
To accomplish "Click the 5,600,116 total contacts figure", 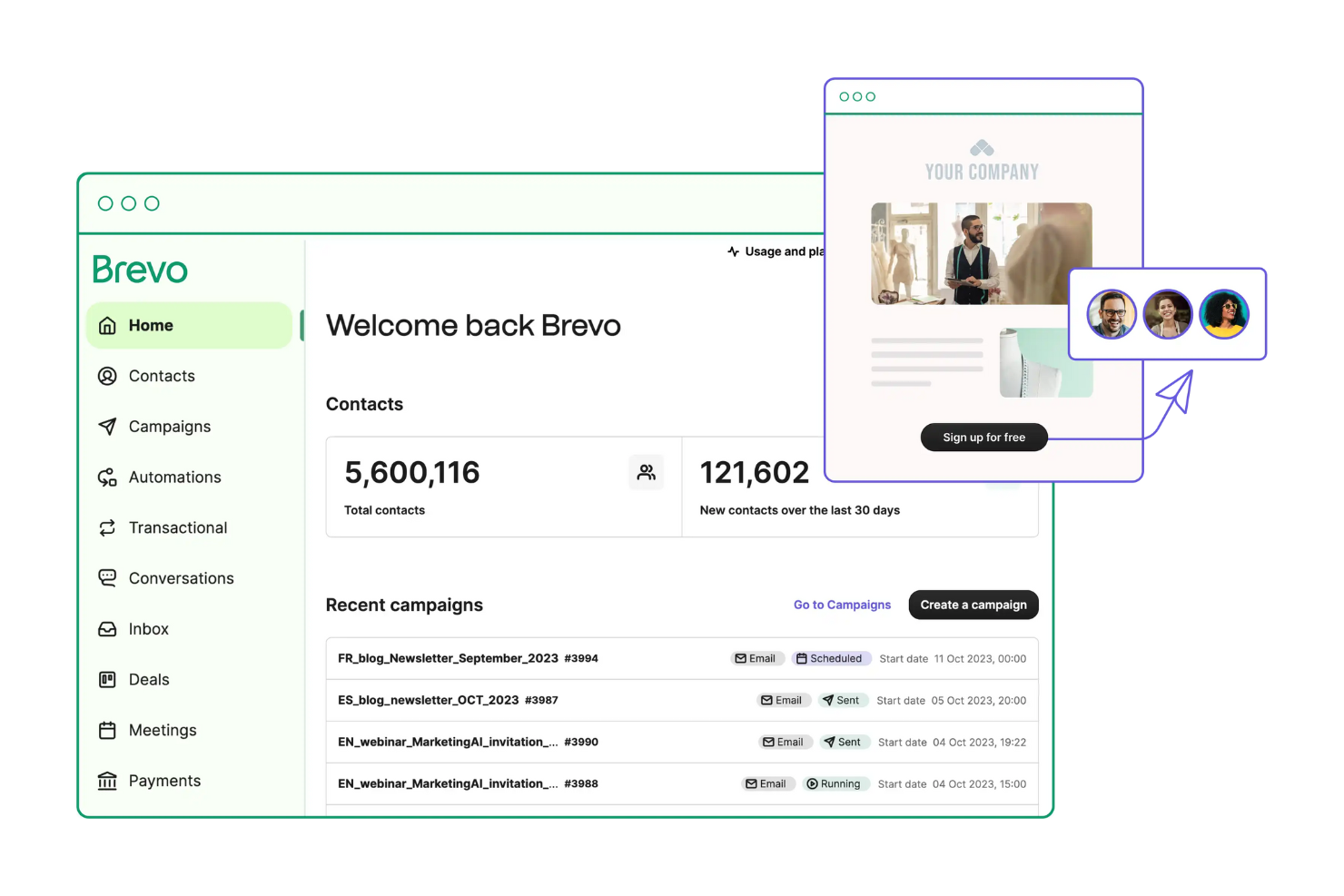I will [x=412, y=473].
